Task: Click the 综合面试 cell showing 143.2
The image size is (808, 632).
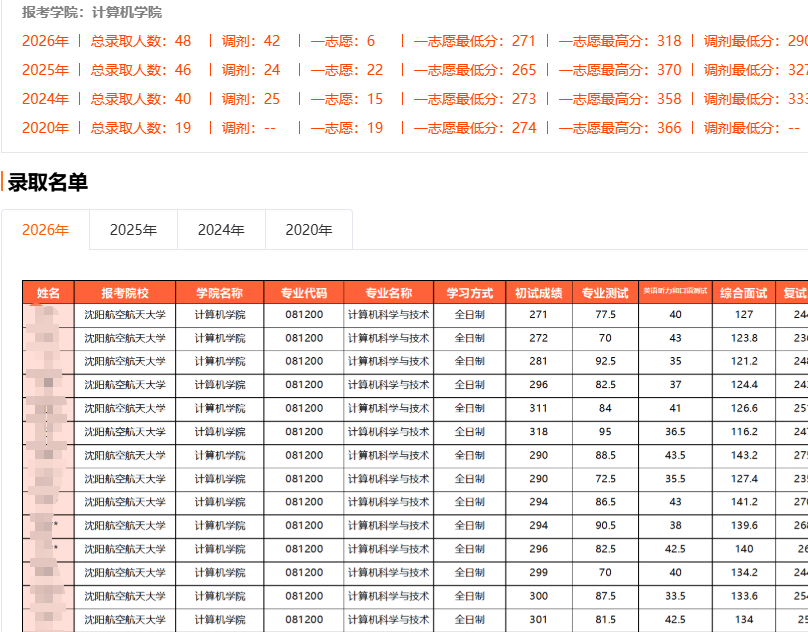Action: click(x=744, y=455)
